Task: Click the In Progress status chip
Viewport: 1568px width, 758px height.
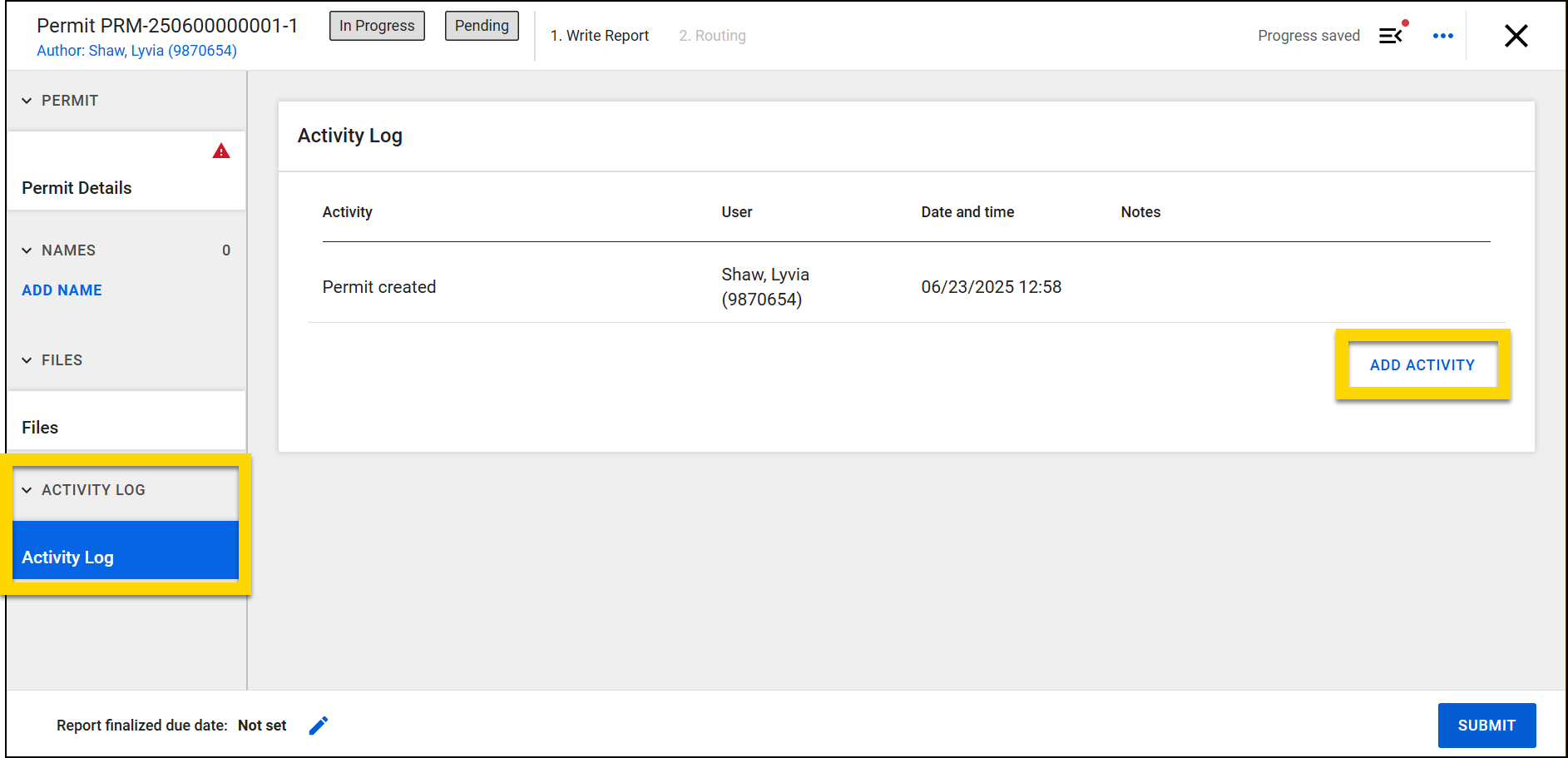Action: tap(376, 25)
